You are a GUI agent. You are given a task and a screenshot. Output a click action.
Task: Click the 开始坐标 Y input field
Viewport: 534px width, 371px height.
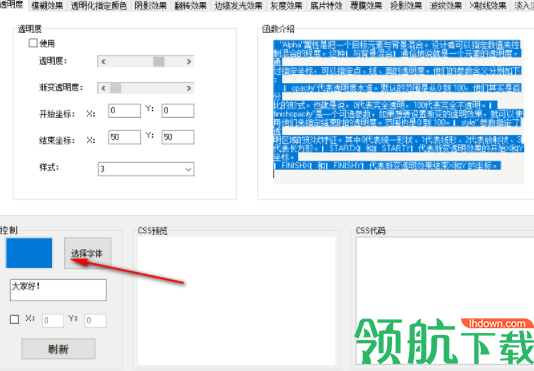pyautogui.click(x=178, y=111)
